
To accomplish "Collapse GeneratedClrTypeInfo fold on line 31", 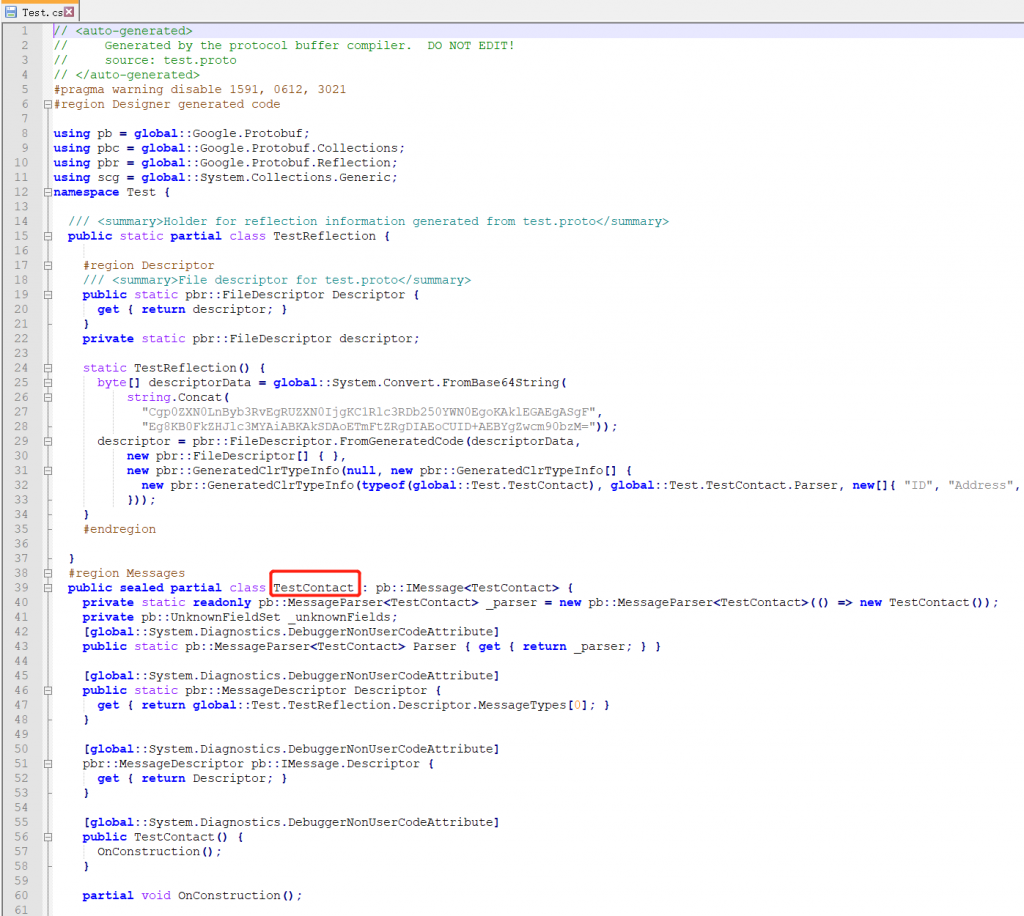I will [48, 471].
